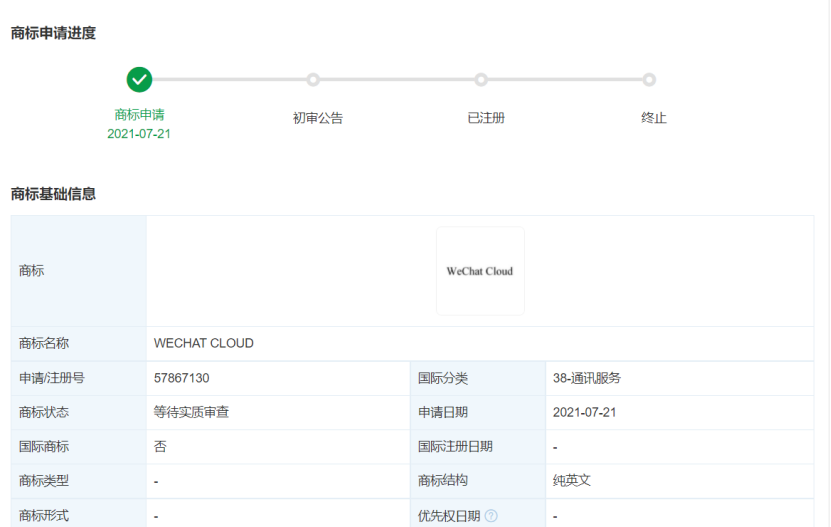Image resolution: width=831 pixels, height=527 pixels.
Task: Click the 商标基础信息 heading
Action: [x=54, y=194]
